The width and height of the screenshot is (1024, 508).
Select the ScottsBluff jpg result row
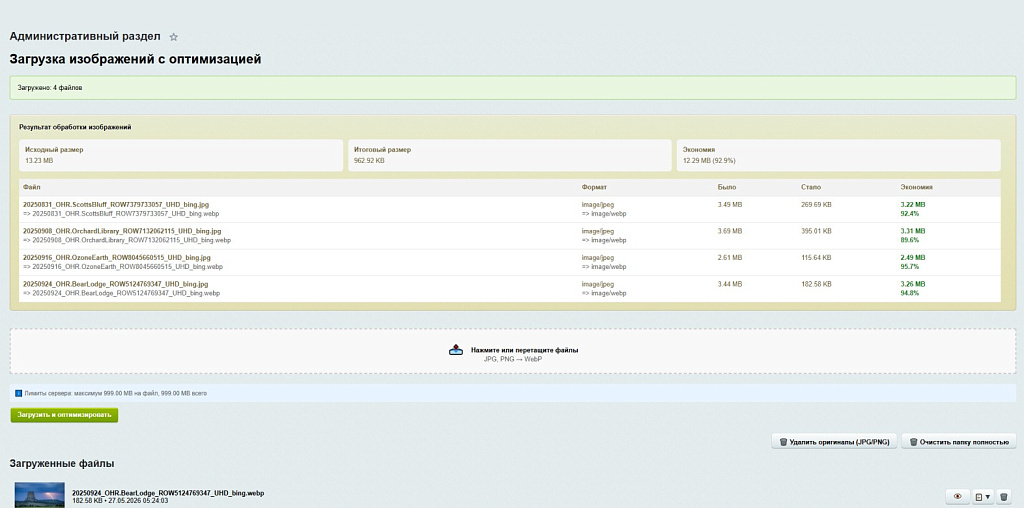[509, 209]
